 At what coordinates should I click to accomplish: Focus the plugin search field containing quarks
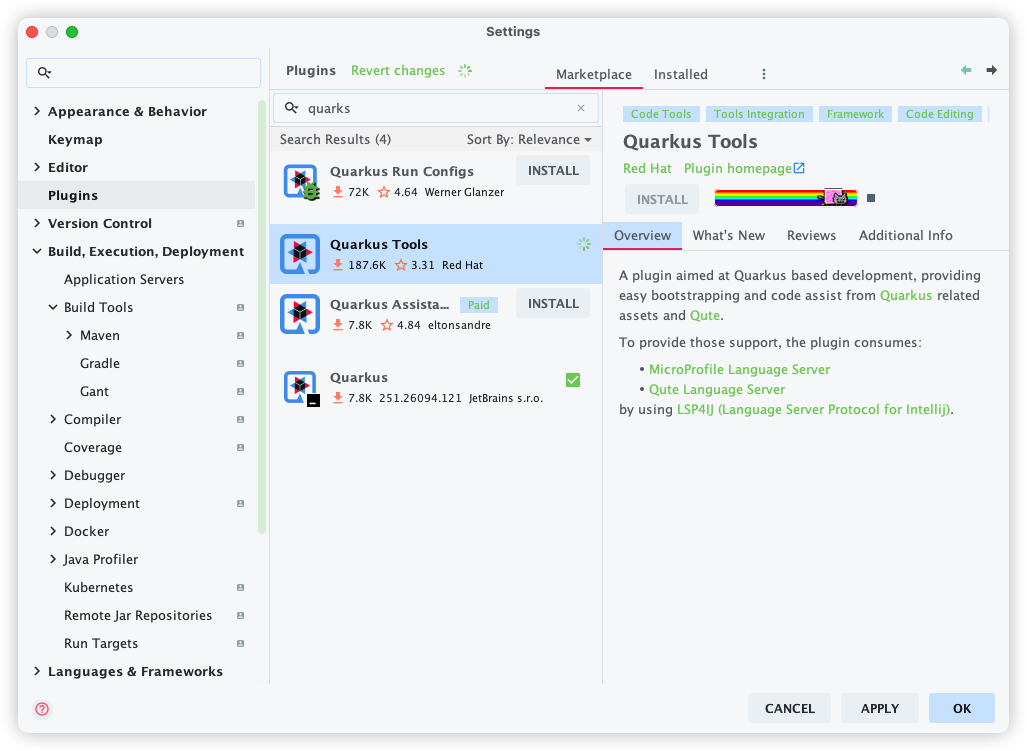click(436, 108)
